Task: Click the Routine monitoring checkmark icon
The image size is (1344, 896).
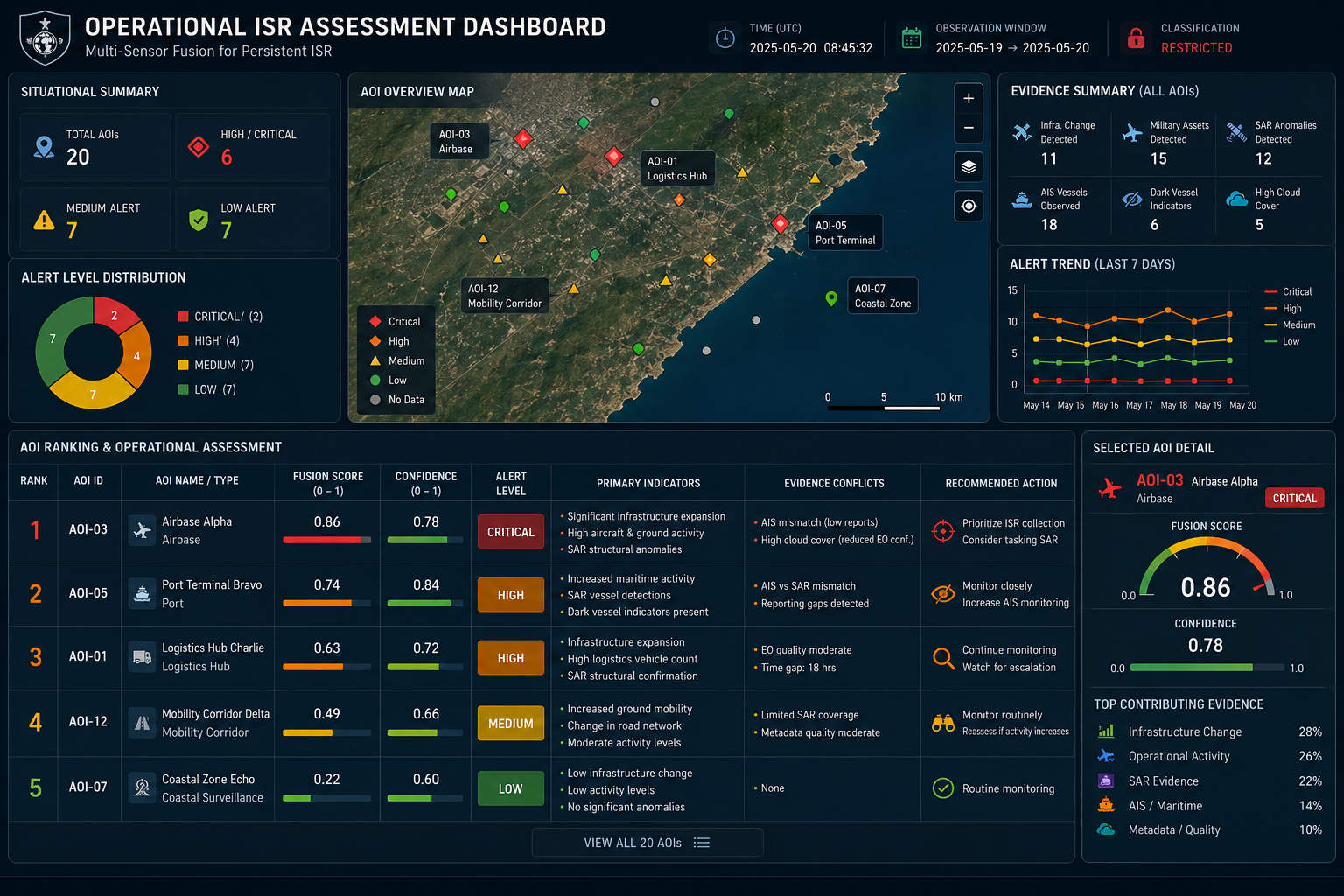Action: [942, 788]
